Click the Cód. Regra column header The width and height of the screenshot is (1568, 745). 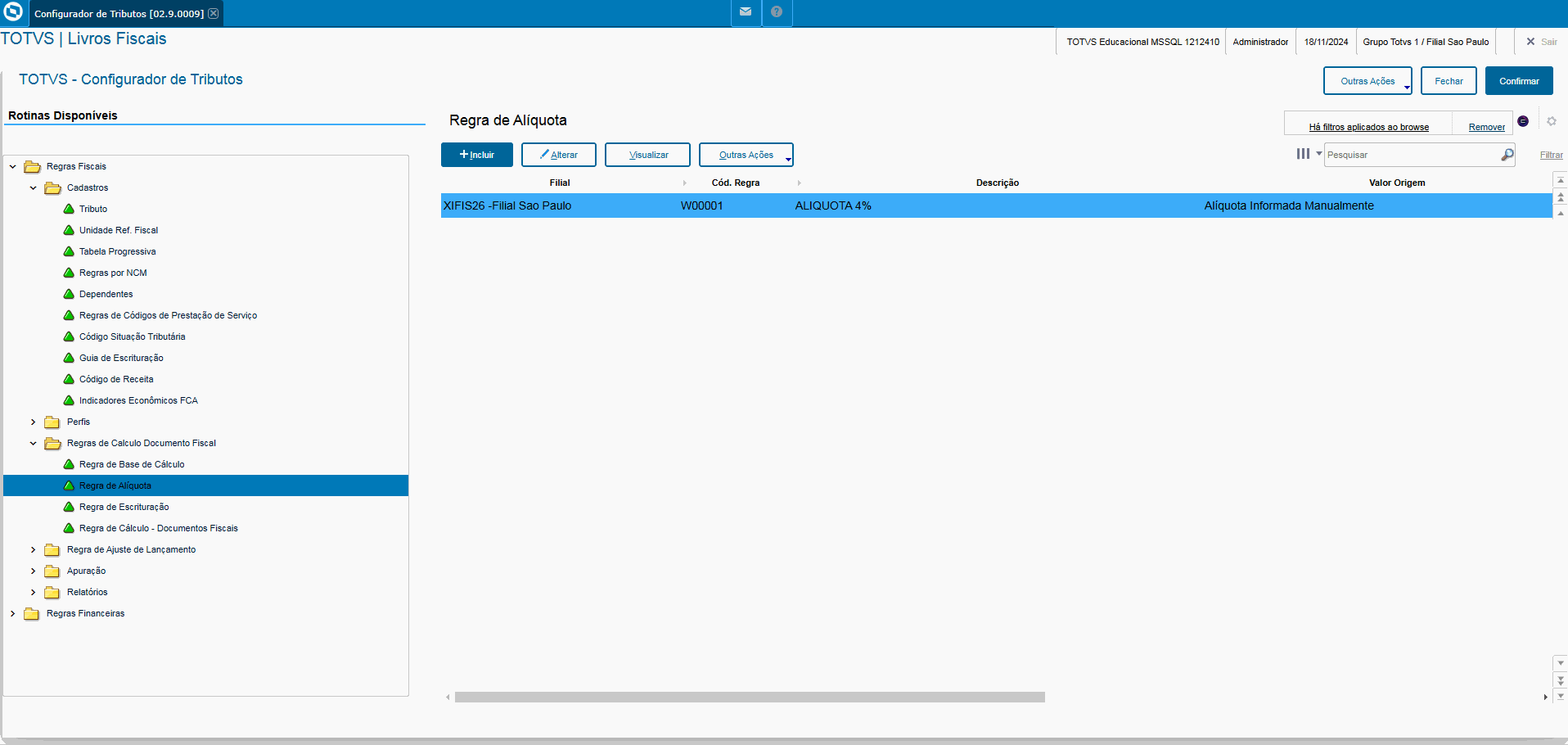[736, 183]
